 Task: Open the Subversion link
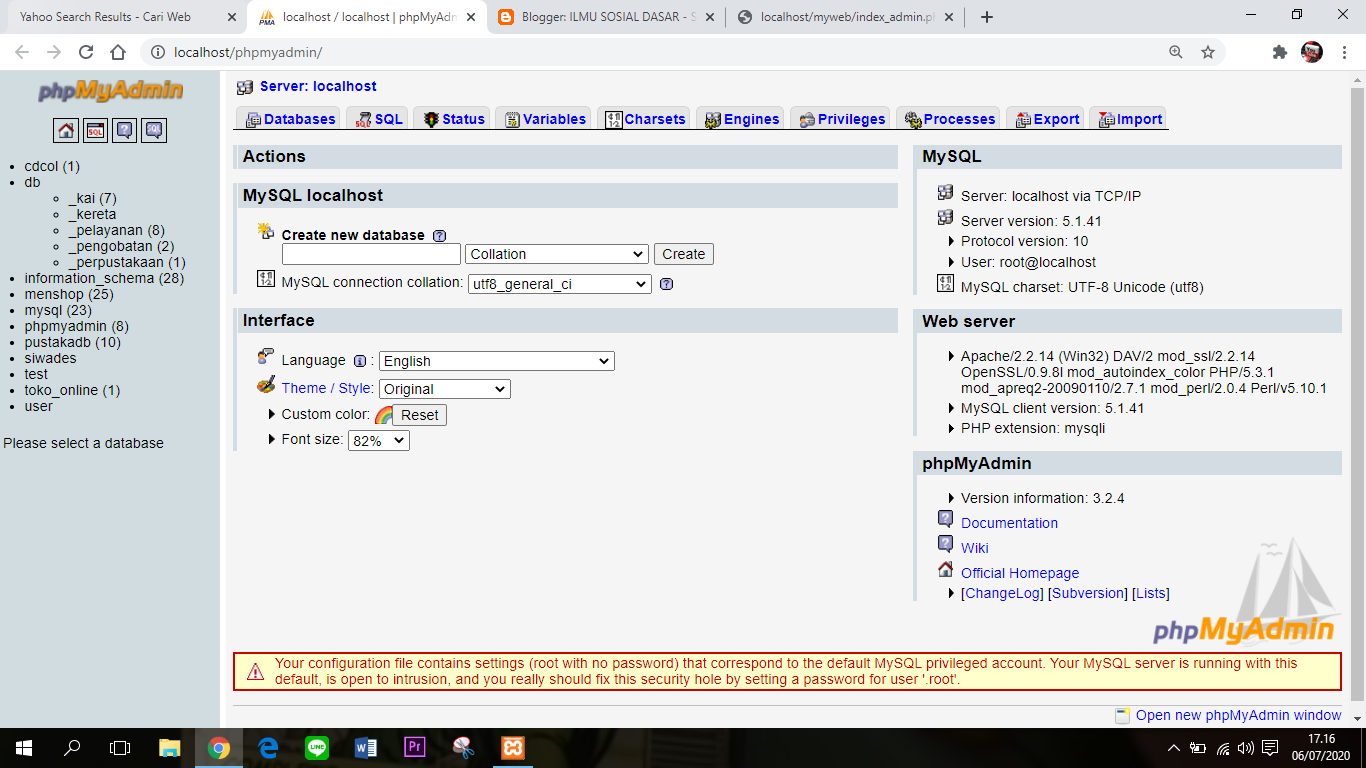pos(1088,593)
